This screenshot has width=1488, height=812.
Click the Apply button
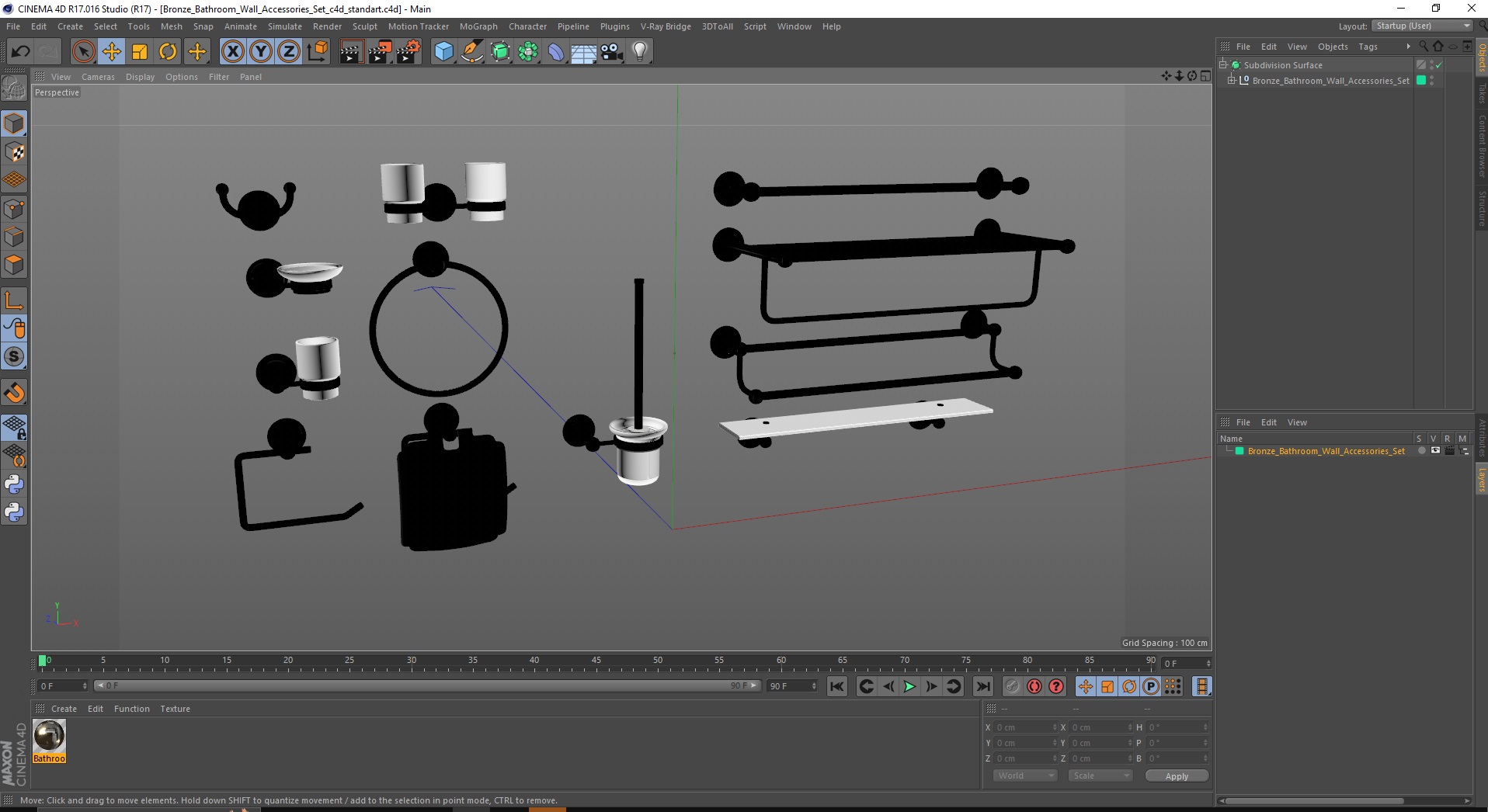(1177, 776)
